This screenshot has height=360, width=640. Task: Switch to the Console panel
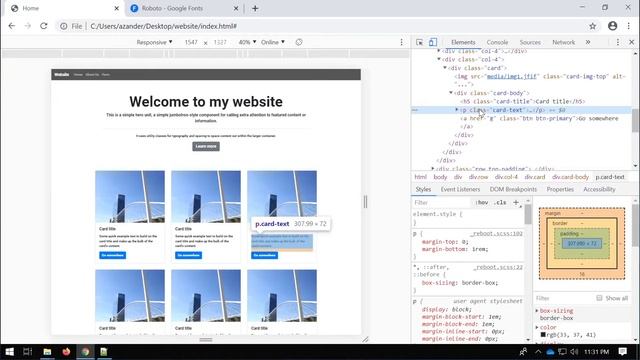point(497,42)
